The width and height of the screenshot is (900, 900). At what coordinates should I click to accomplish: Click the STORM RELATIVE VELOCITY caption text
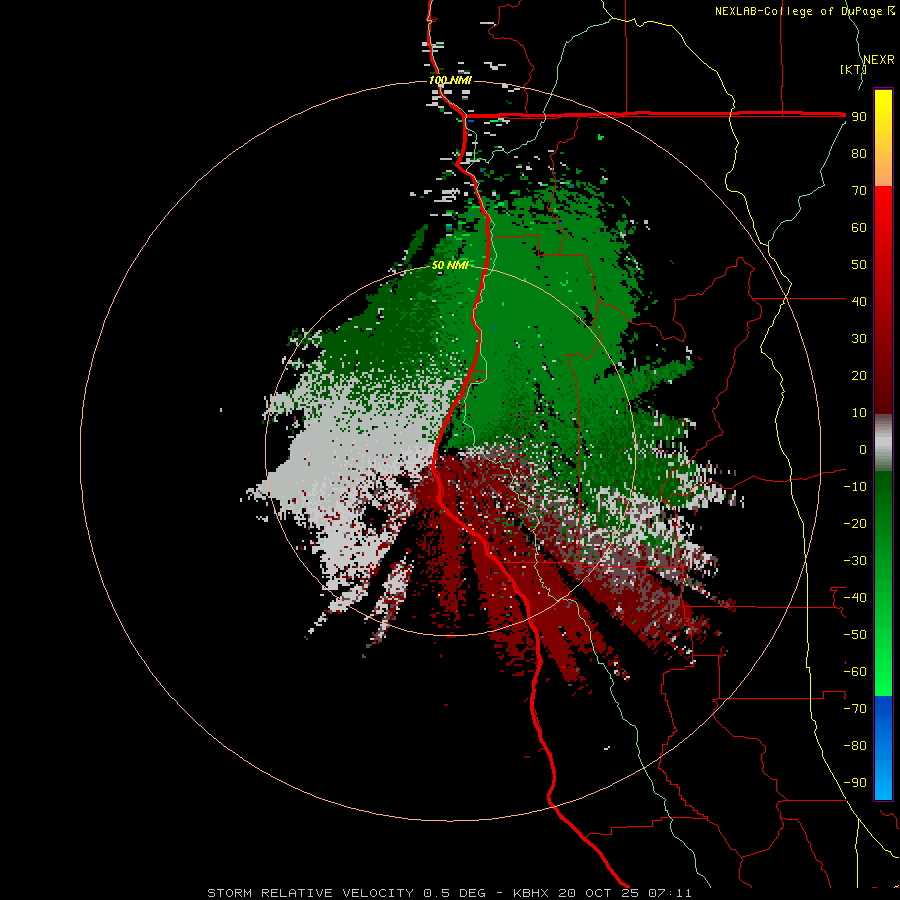[310, 893]
